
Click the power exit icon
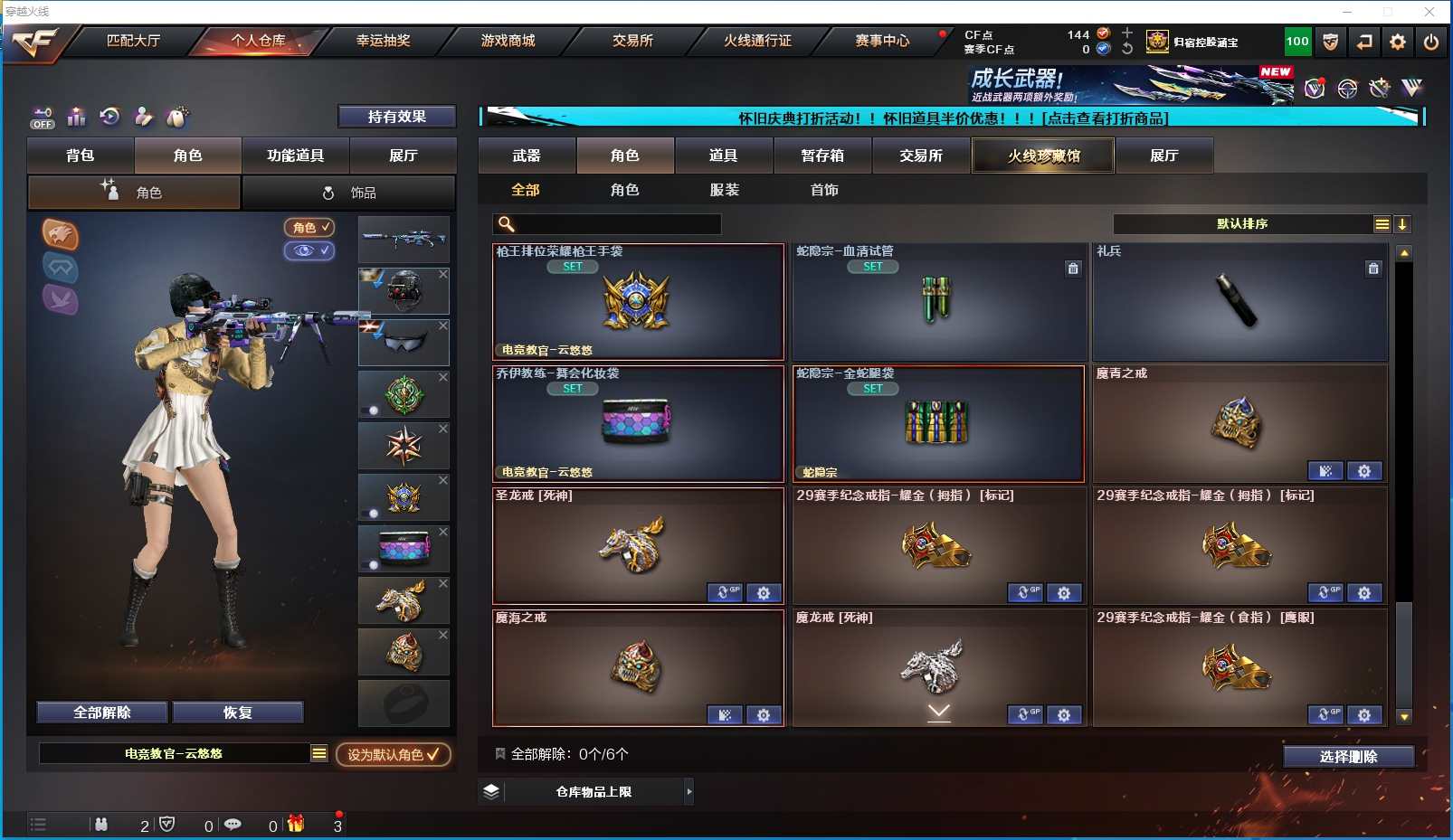[x=1431, y=42]
